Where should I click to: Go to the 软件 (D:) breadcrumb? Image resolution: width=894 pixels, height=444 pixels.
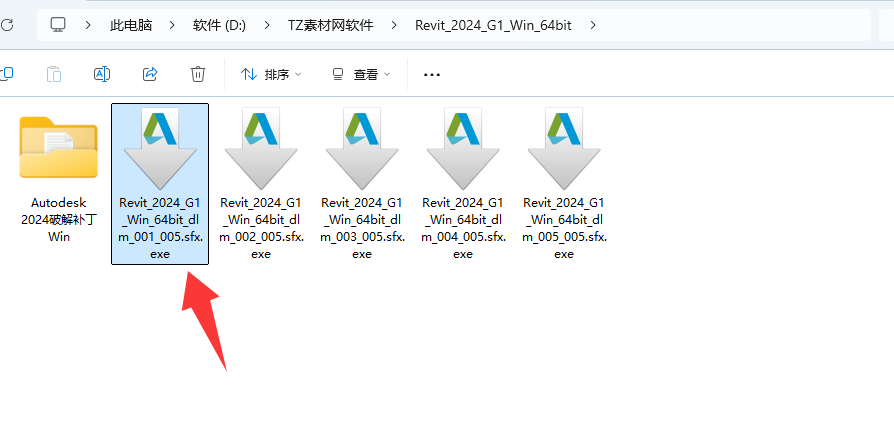(220, 25)
